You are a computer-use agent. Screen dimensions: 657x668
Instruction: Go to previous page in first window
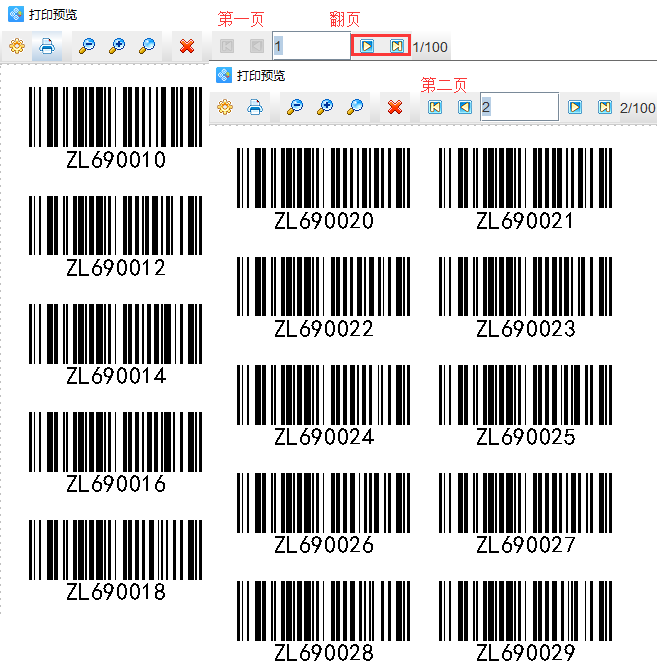click(256, 46)
